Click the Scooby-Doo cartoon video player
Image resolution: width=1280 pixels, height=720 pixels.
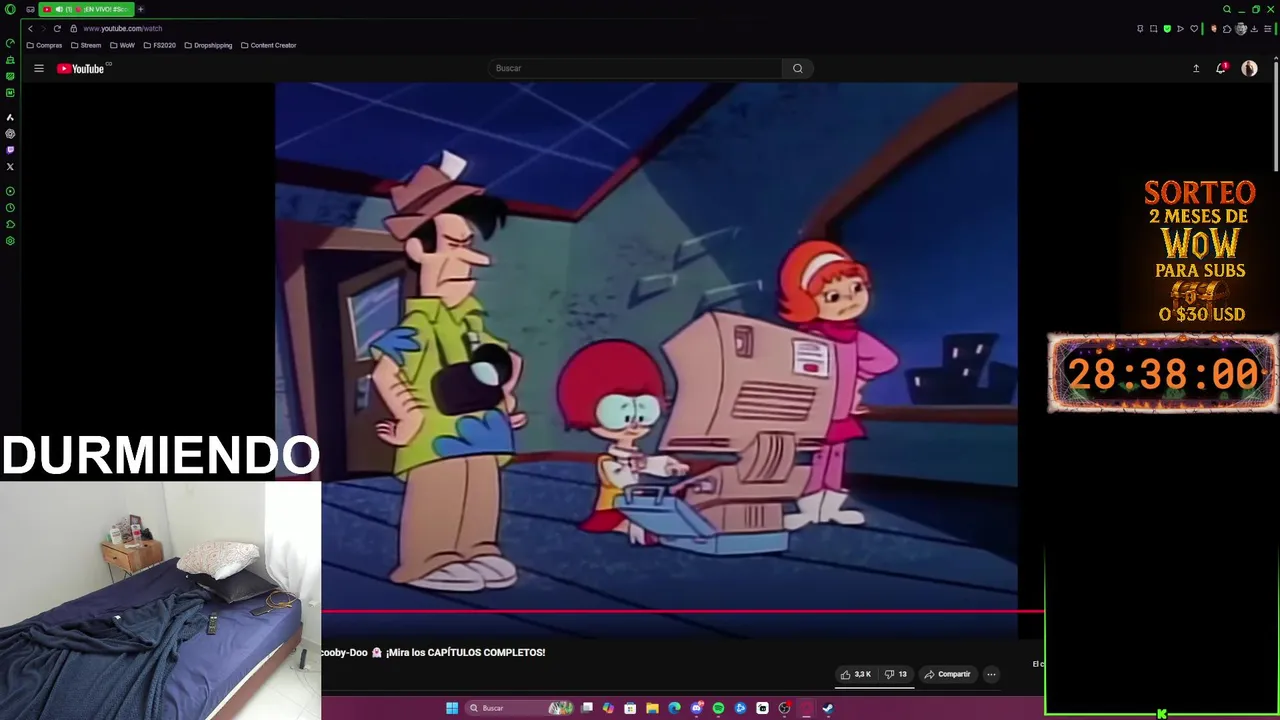[646, 360]
